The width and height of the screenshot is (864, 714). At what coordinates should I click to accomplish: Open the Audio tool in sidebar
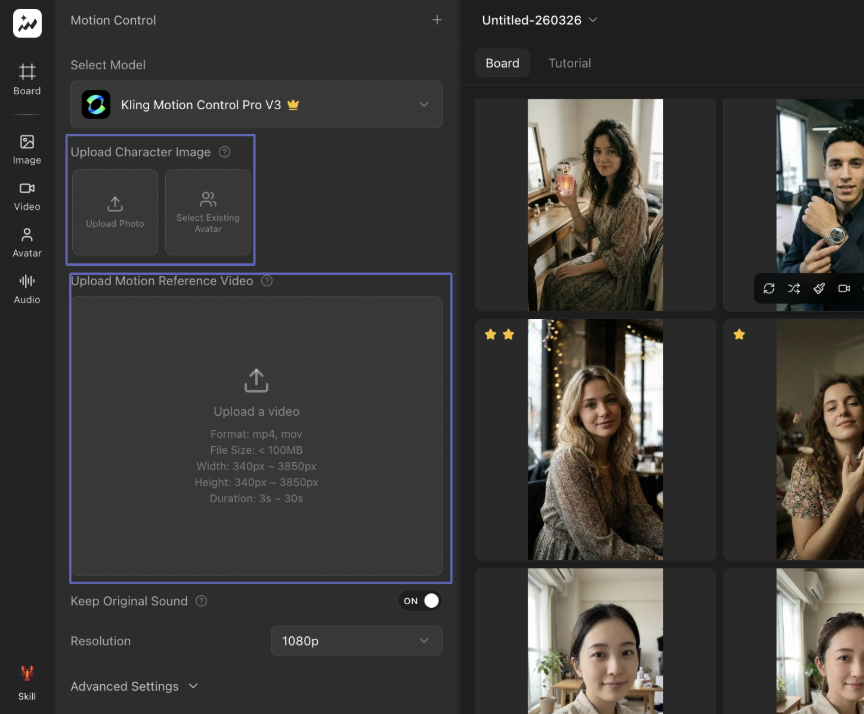(x=27, y=288)
